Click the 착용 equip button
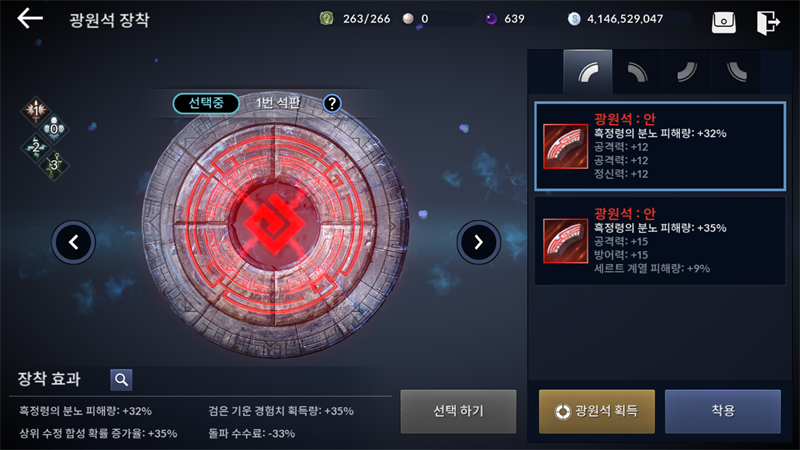 tap(723, 411)
